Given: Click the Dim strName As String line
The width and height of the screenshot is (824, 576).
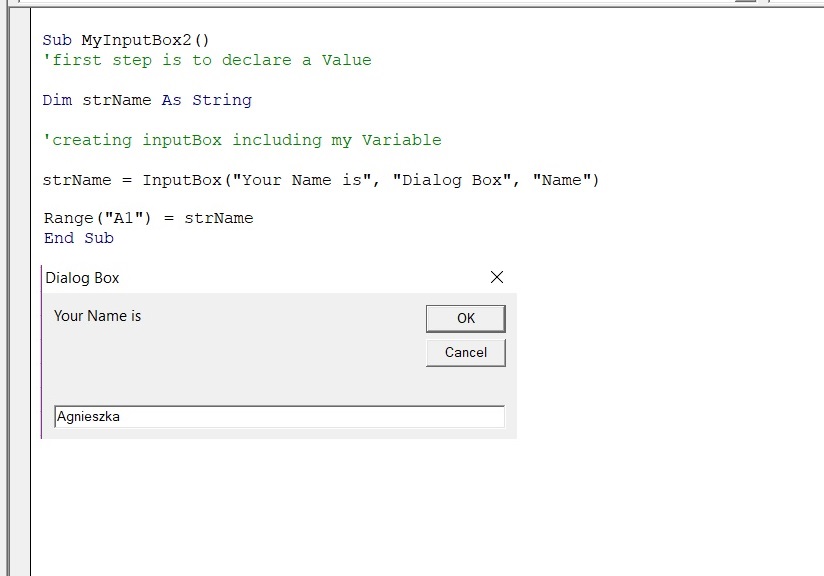Looking at the screenshot, I should click(147, 100).
